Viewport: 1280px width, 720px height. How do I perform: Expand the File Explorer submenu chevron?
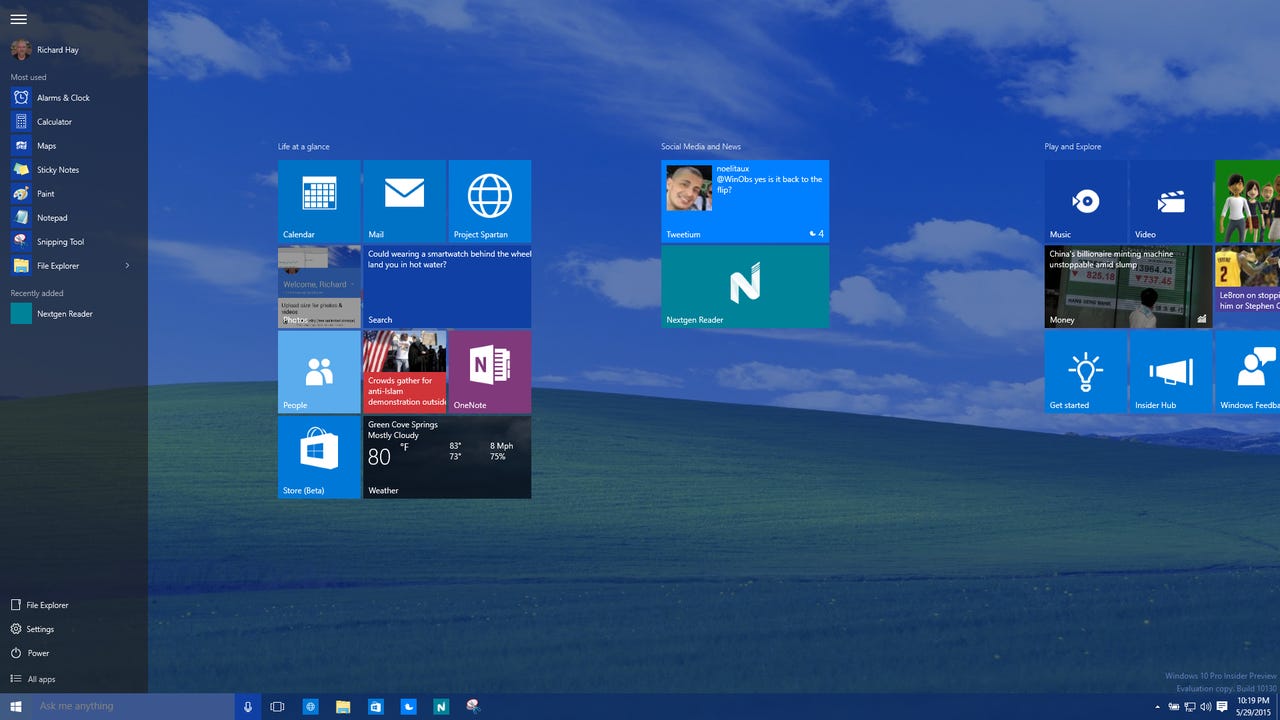[128, 265]
